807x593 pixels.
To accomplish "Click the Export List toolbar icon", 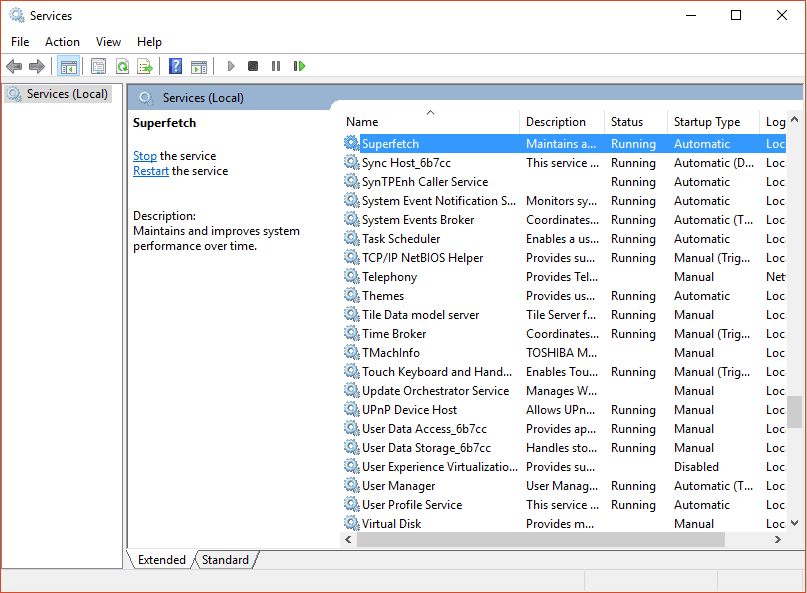I will (x=145, y=66).
